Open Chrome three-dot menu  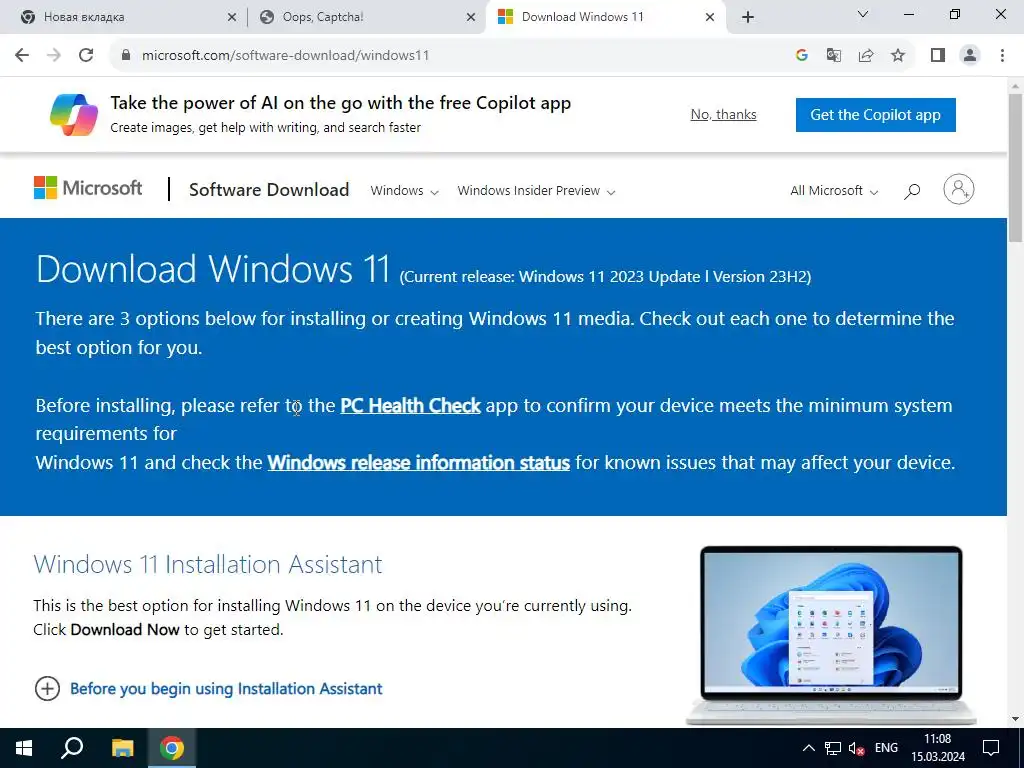click(x=1002, y=55)
